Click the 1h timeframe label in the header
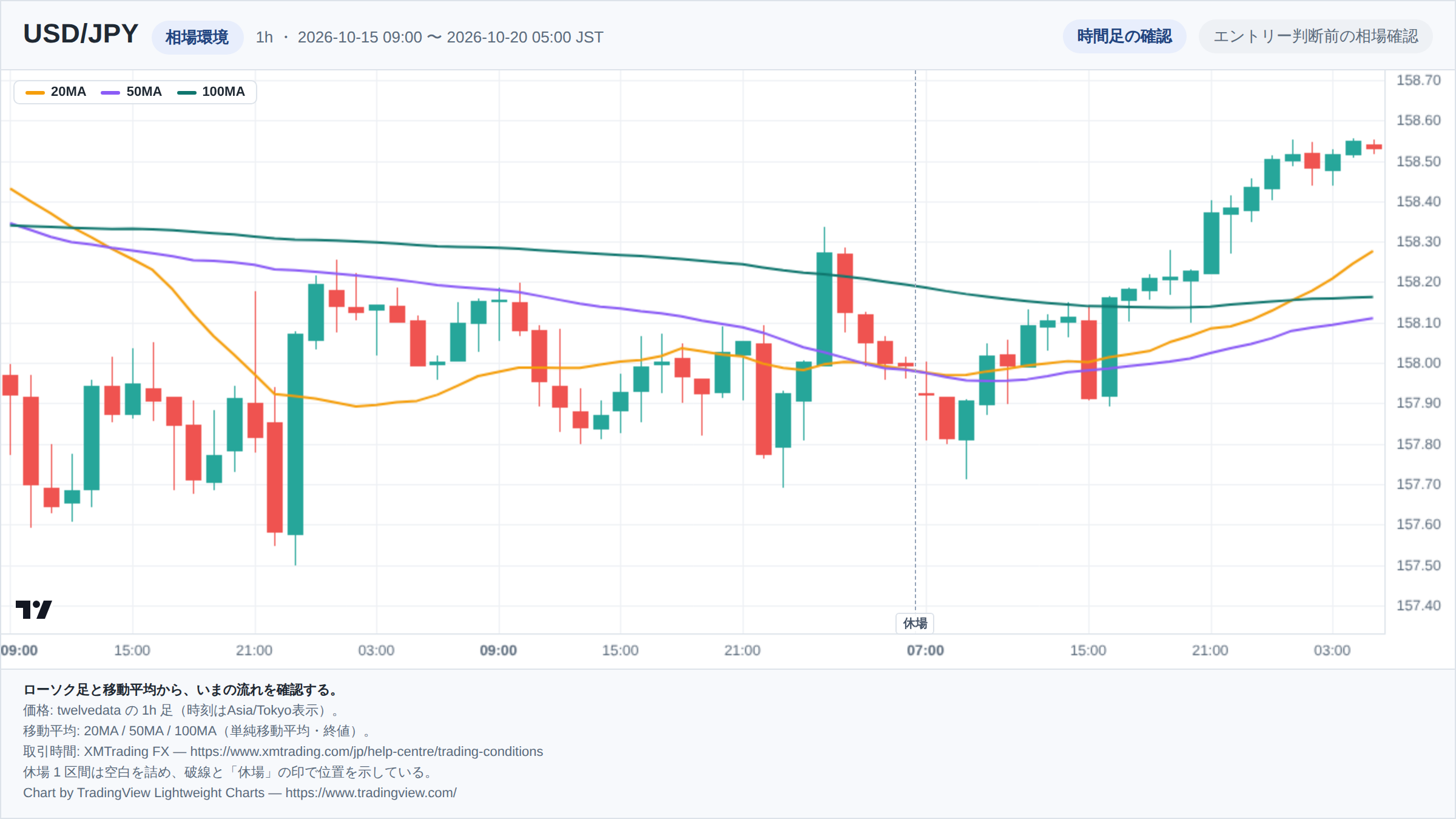This screenshot has height=819, width=1456. 265,37
